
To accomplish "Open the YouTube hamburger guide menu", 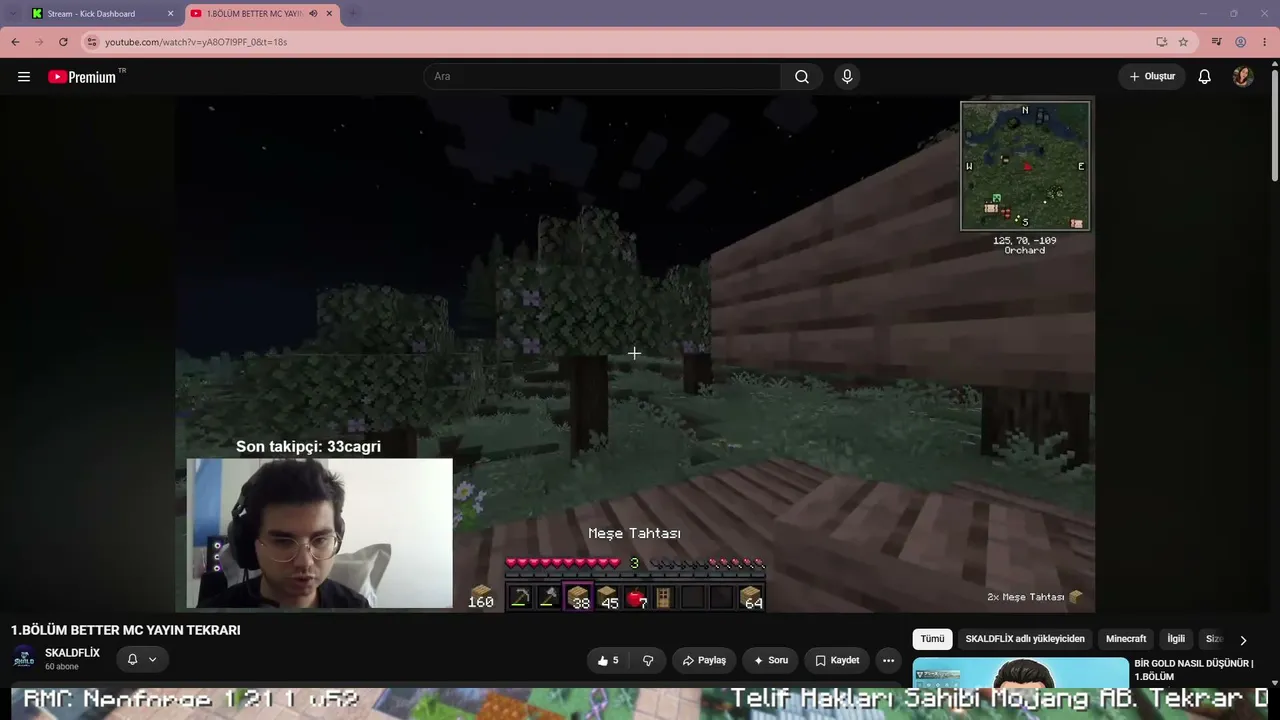I will (24, 77).
